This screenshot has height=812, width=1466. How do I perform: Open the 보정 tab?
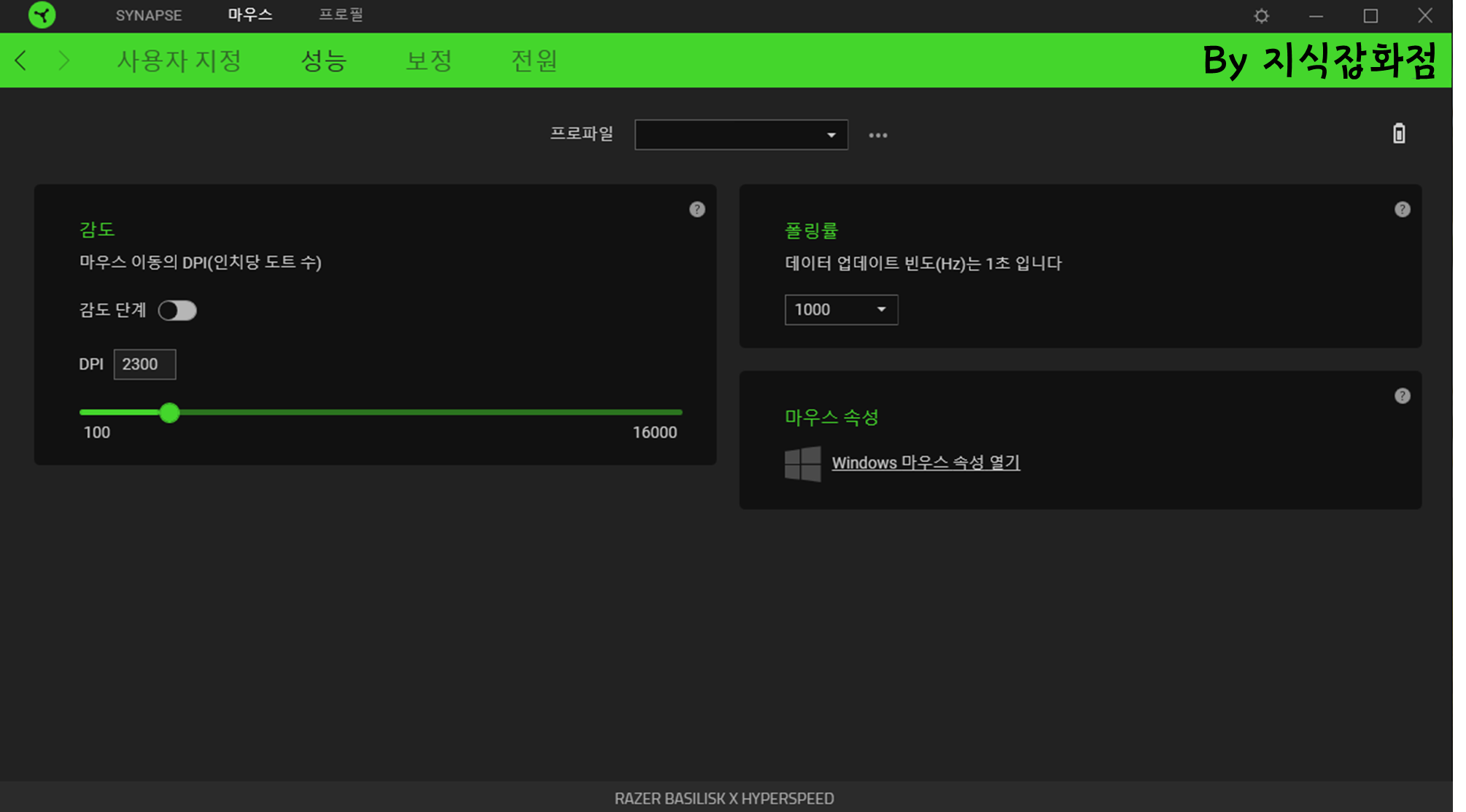point(429,60)
